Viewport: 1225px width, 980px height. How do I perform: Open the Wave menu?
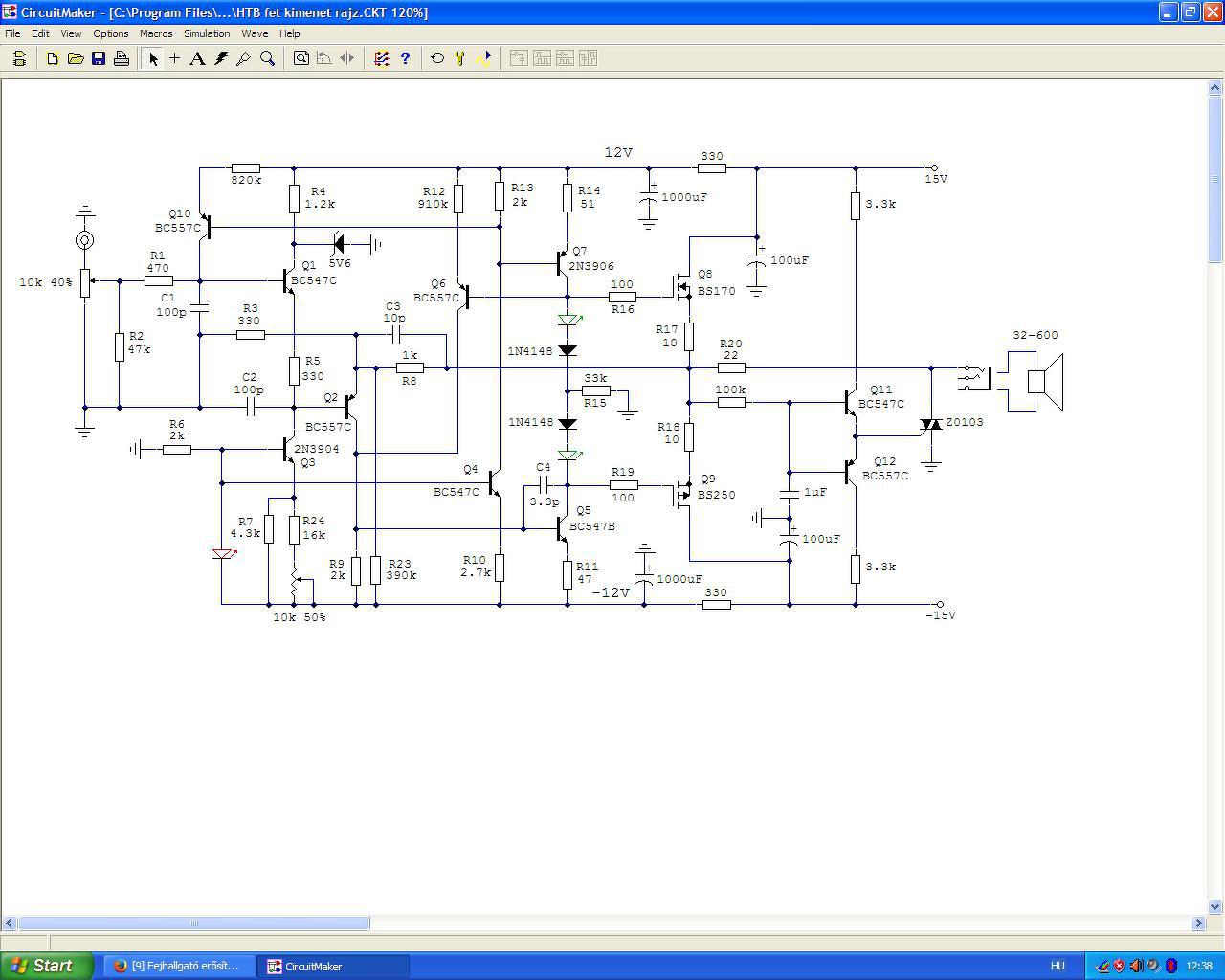click(x=255, y=33)
